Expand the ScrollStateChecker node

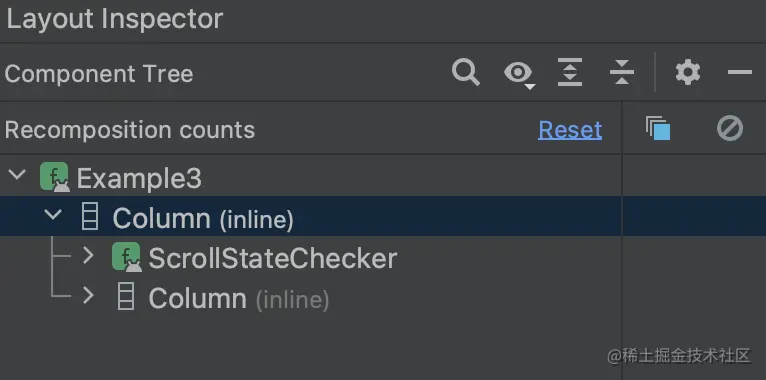[x=88, y=255]
